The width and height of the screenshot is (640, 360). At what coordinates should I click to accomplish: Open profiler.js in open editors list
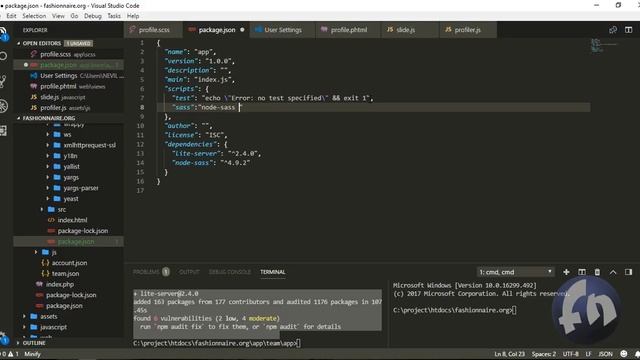coord(69,108)
